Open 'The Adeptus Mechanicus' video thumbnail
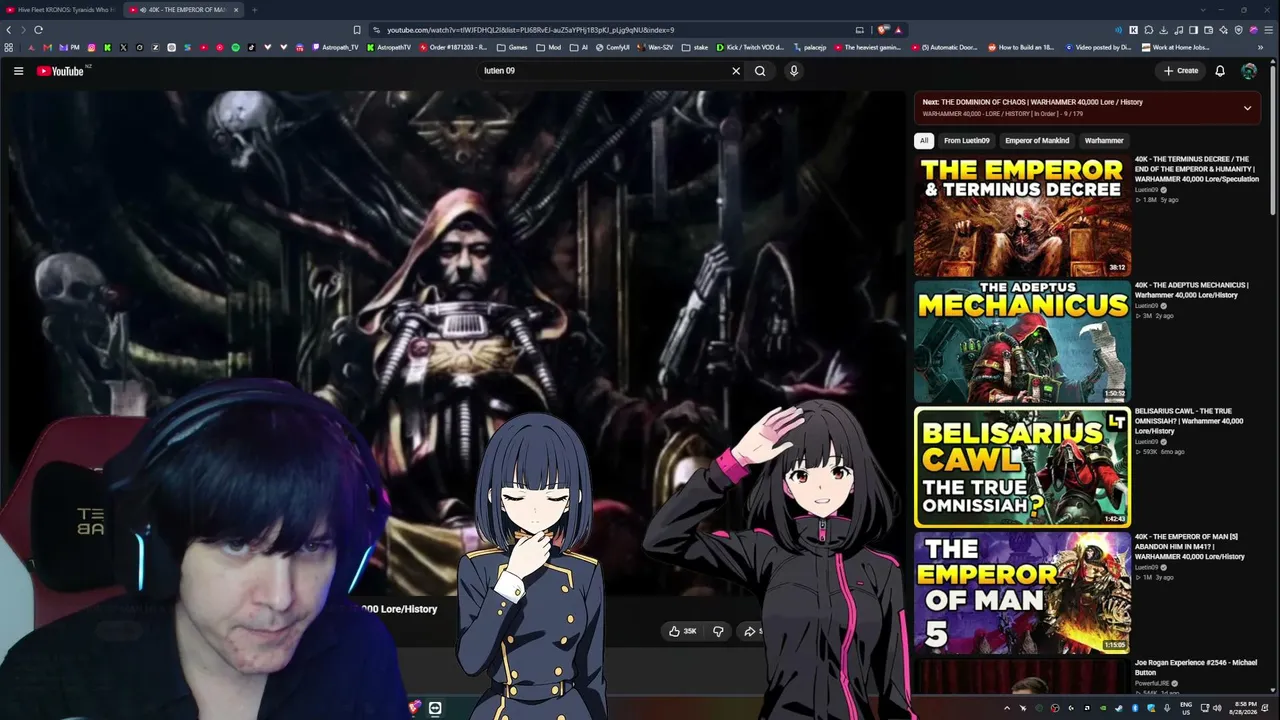Image resolution: width=1280 pixels, height=720 pixels. pyautogui.click(x=1022, y=341)
